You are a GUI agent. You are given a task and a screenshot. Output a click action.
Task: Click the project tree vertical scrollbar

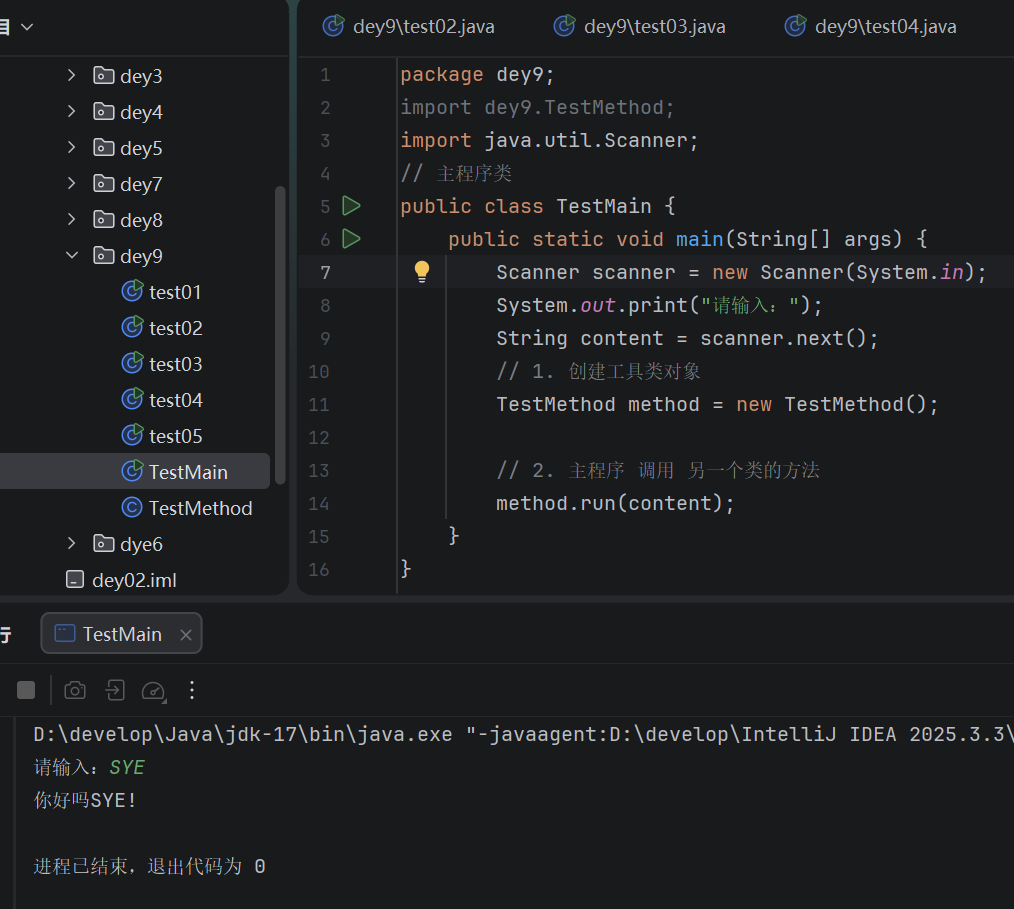tap(280, 336)
